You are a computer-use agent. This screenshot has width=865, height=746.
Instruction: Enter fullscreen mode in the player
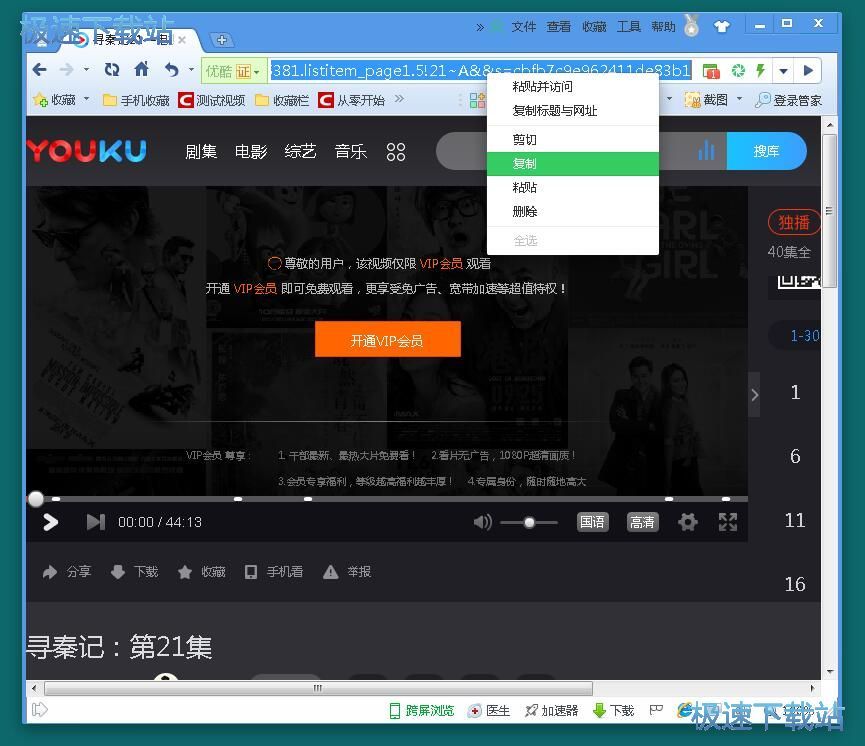click(727, 521)
